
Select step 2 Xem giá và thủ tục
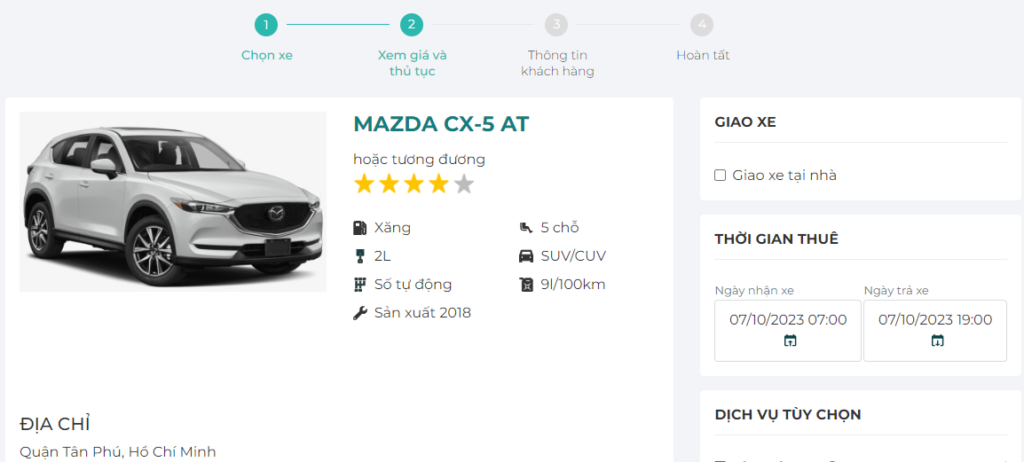coord(412,24)
